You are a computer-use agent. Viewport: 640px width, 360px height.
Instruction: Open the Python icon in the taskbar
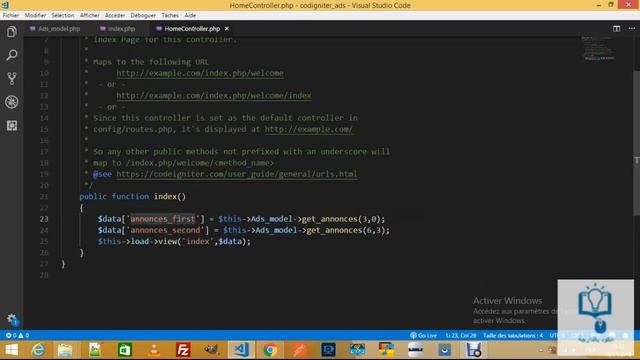coord(386,350)
